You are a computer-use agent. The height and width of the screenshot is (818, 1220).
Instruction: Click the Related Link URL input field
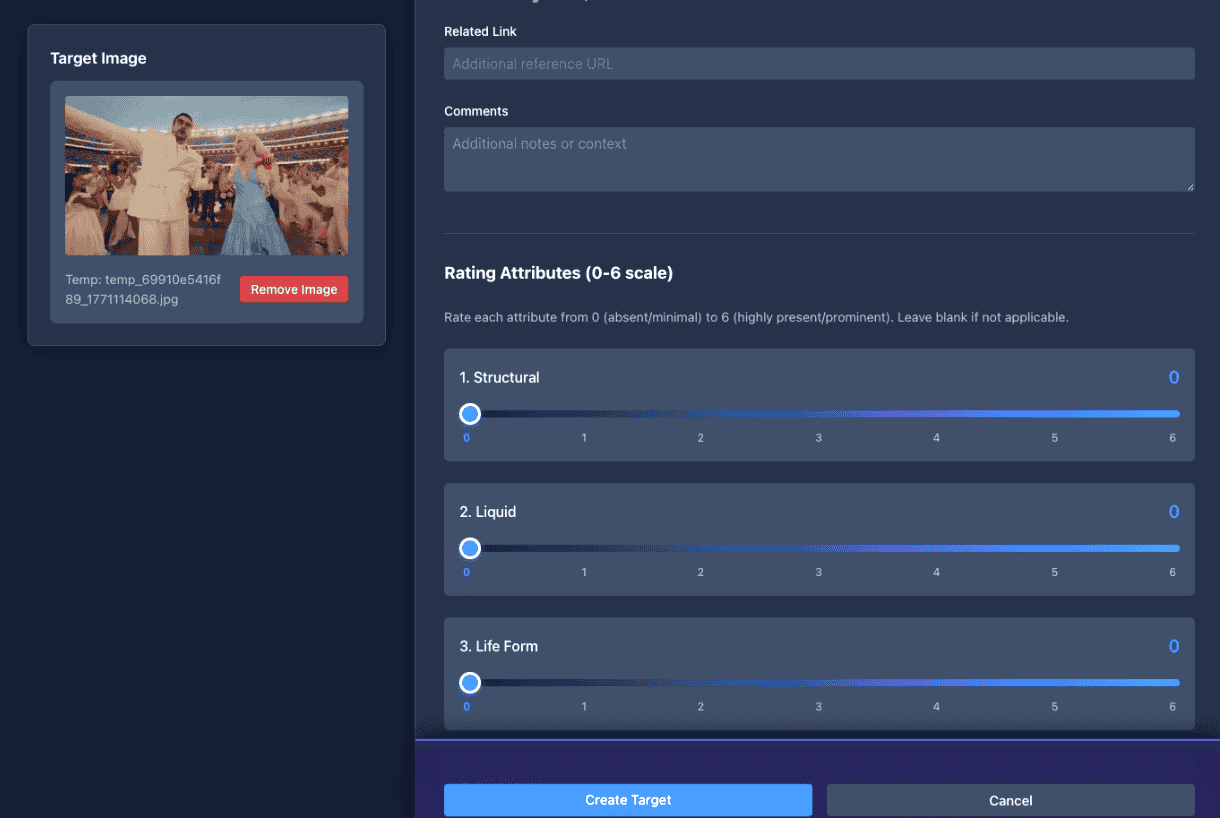tap(818, 64)
